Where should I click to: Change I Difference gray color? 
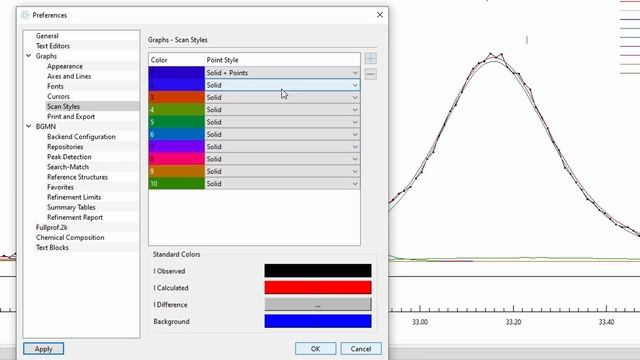click(318, 304)
